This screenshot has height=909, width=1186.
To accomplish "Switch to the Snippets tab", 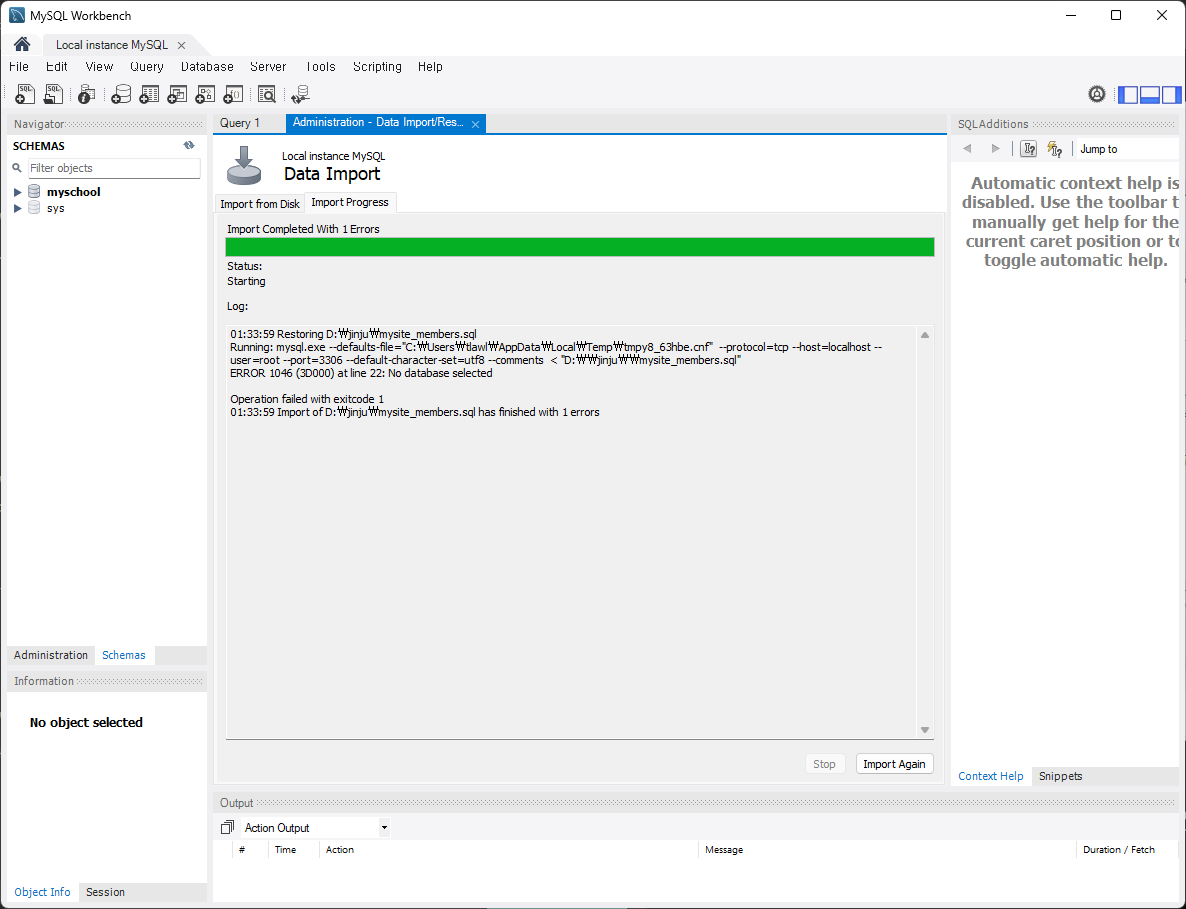I will click(1060, 776).
